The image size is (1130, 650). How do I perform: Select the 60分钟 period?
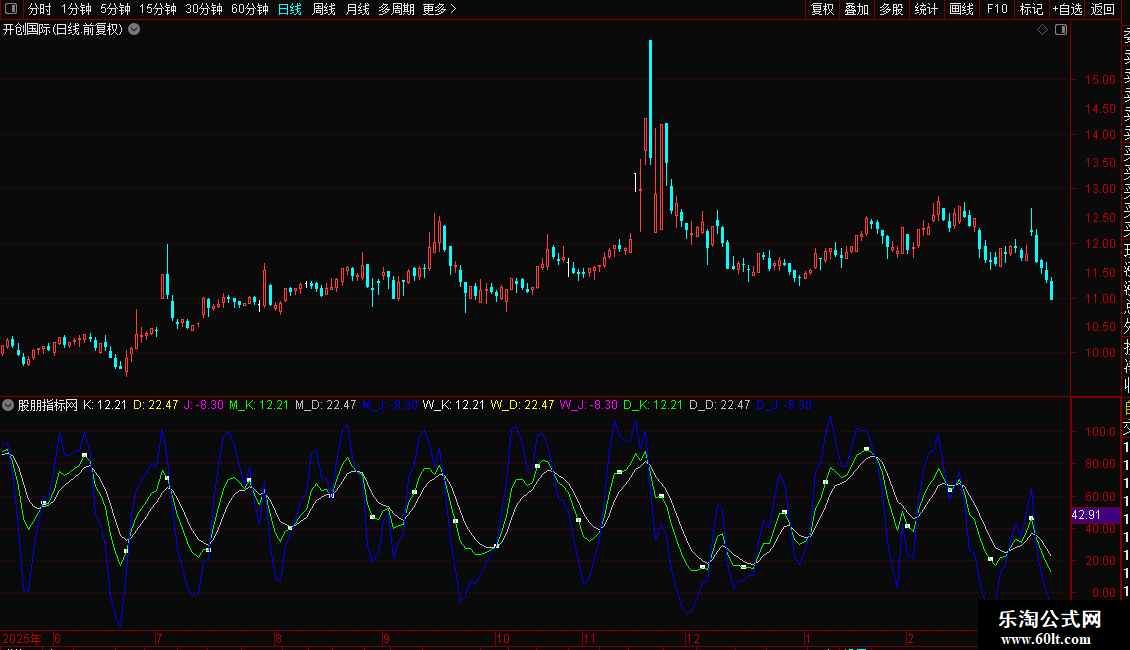(x=250, y=9)
